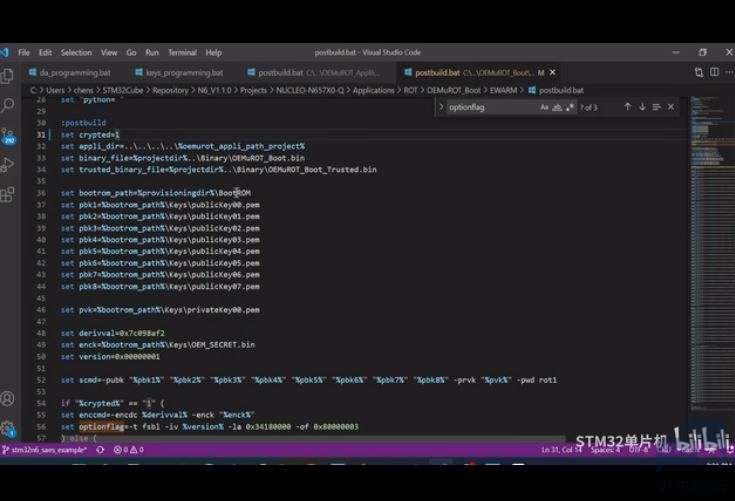Open the Extensions view
This screenshot has height=501, width=735.
point(8,194)
